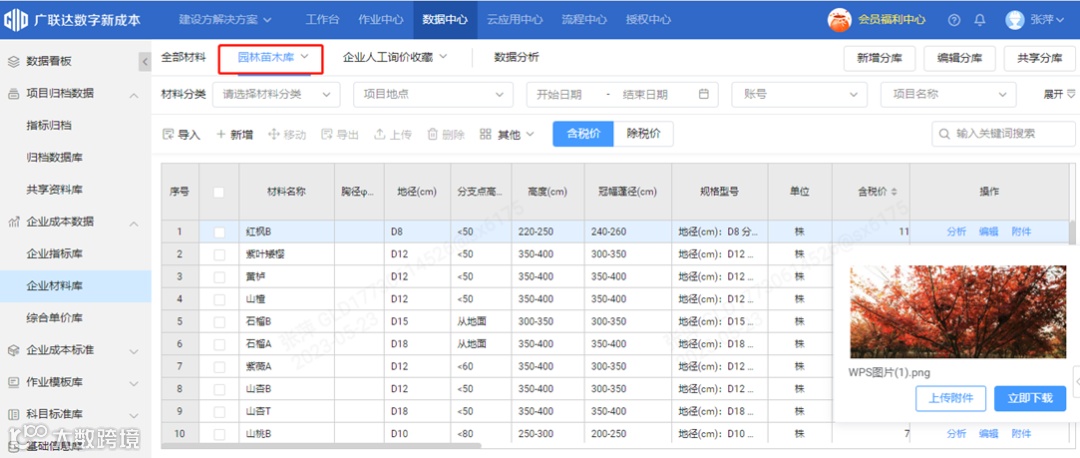Click the 开始日期 date input

coord(559,94)
